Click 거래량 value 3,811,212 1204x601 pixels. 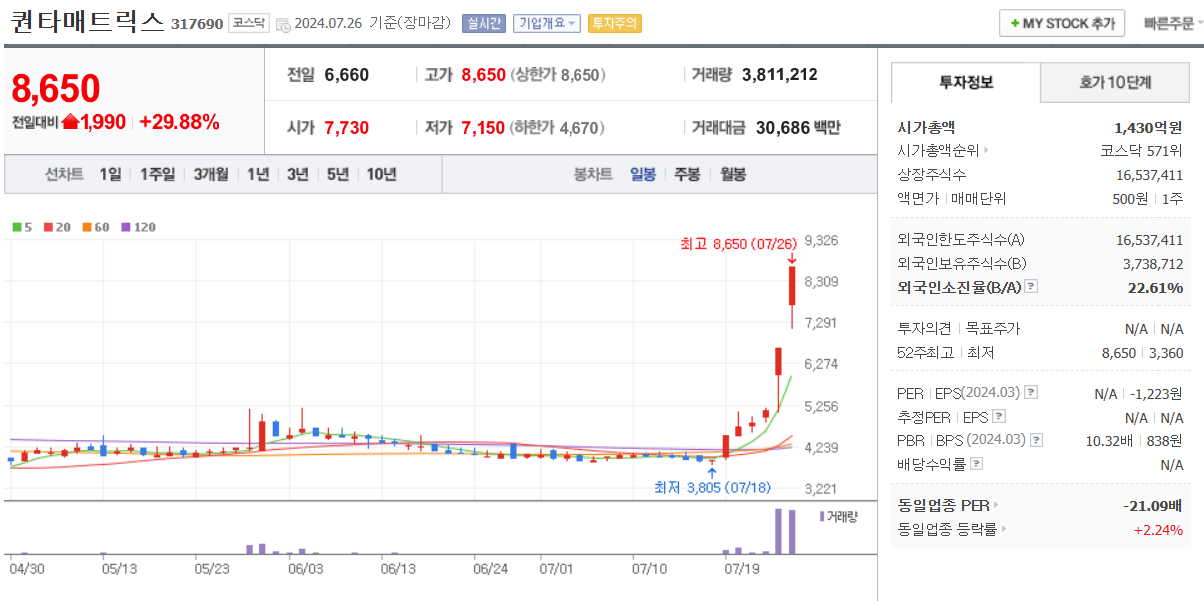click(x=780, y=74)
